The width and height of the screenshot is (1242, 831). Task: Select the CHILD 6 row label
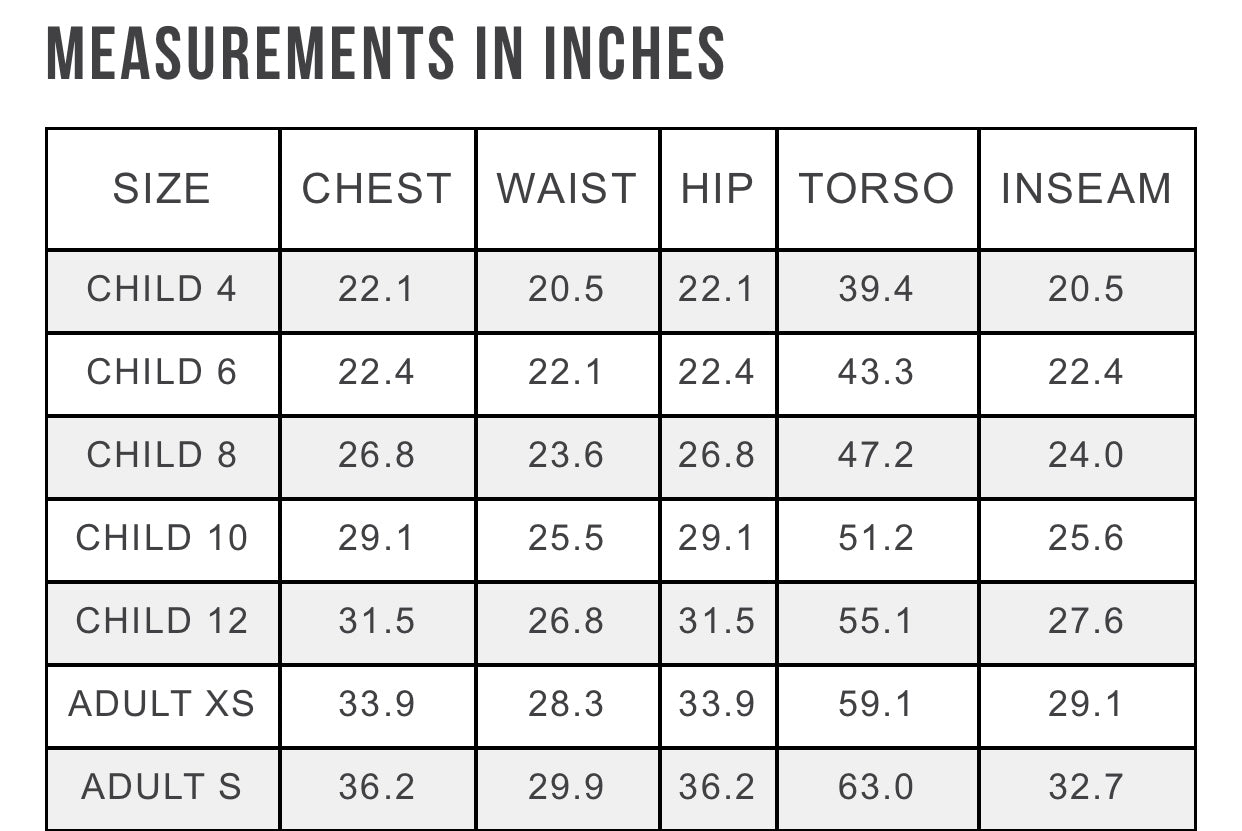click(162, 372)
